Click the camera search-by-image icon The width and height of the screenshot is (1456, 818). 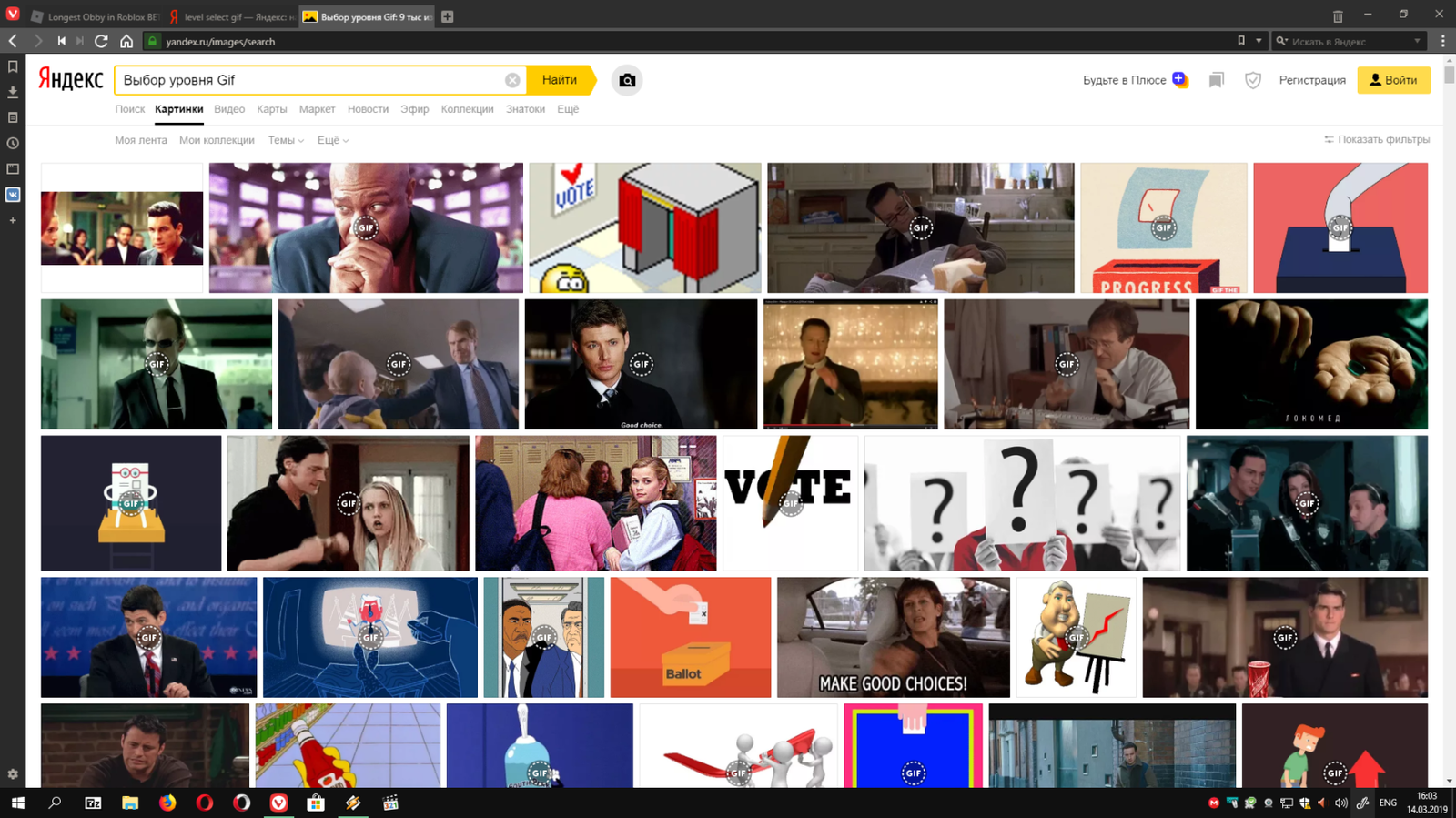click(x=627, y=80)
